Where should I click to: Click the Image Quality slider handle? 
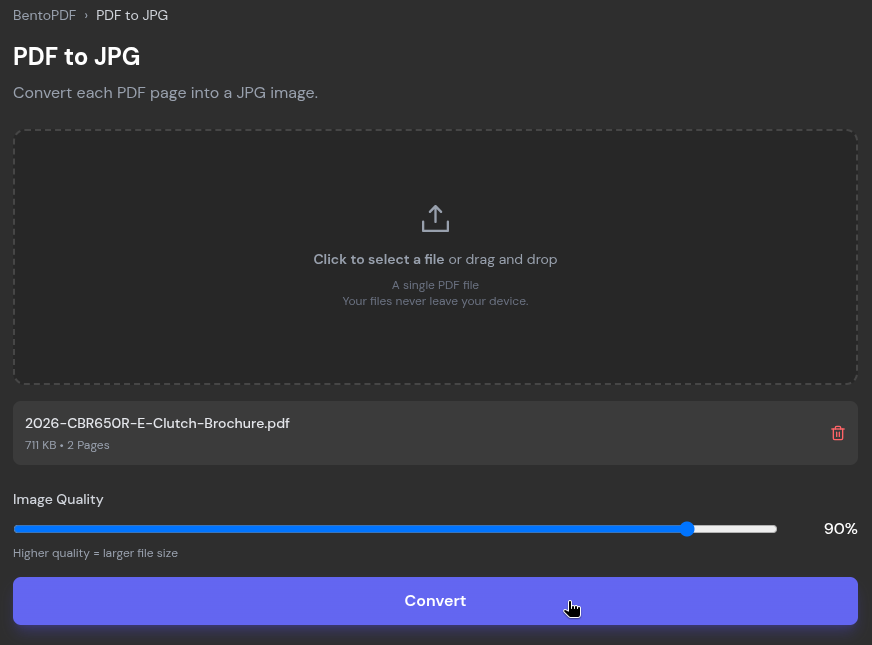687,529
